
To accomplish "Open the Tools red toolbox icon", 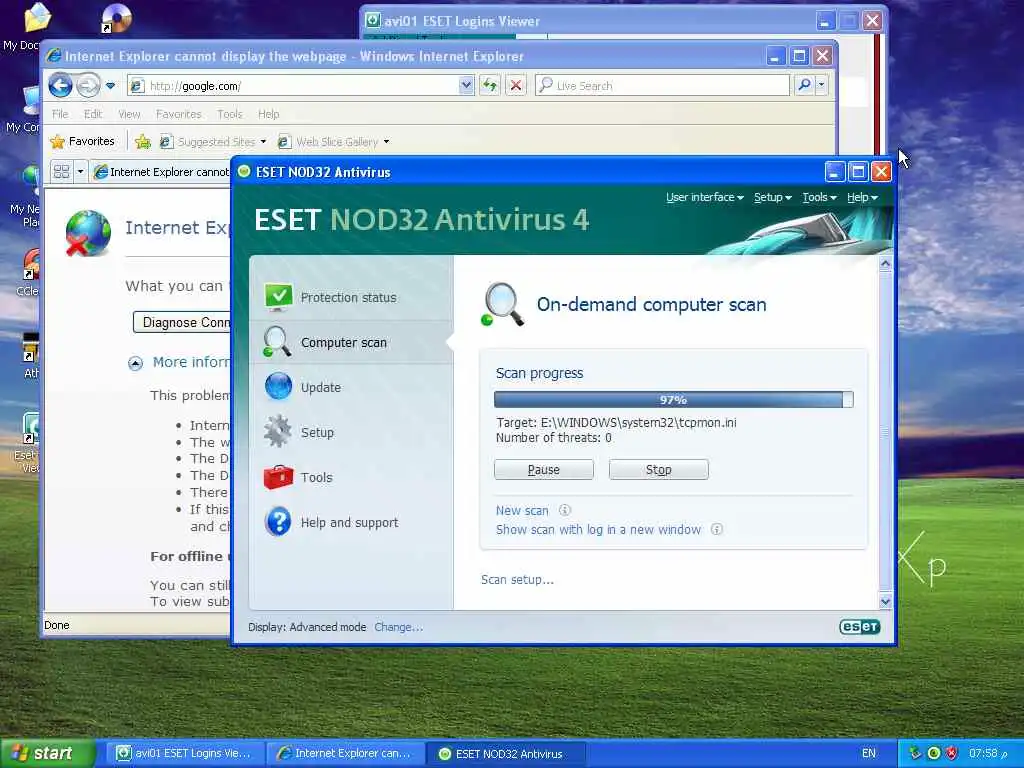I will [x=278, y=477].
